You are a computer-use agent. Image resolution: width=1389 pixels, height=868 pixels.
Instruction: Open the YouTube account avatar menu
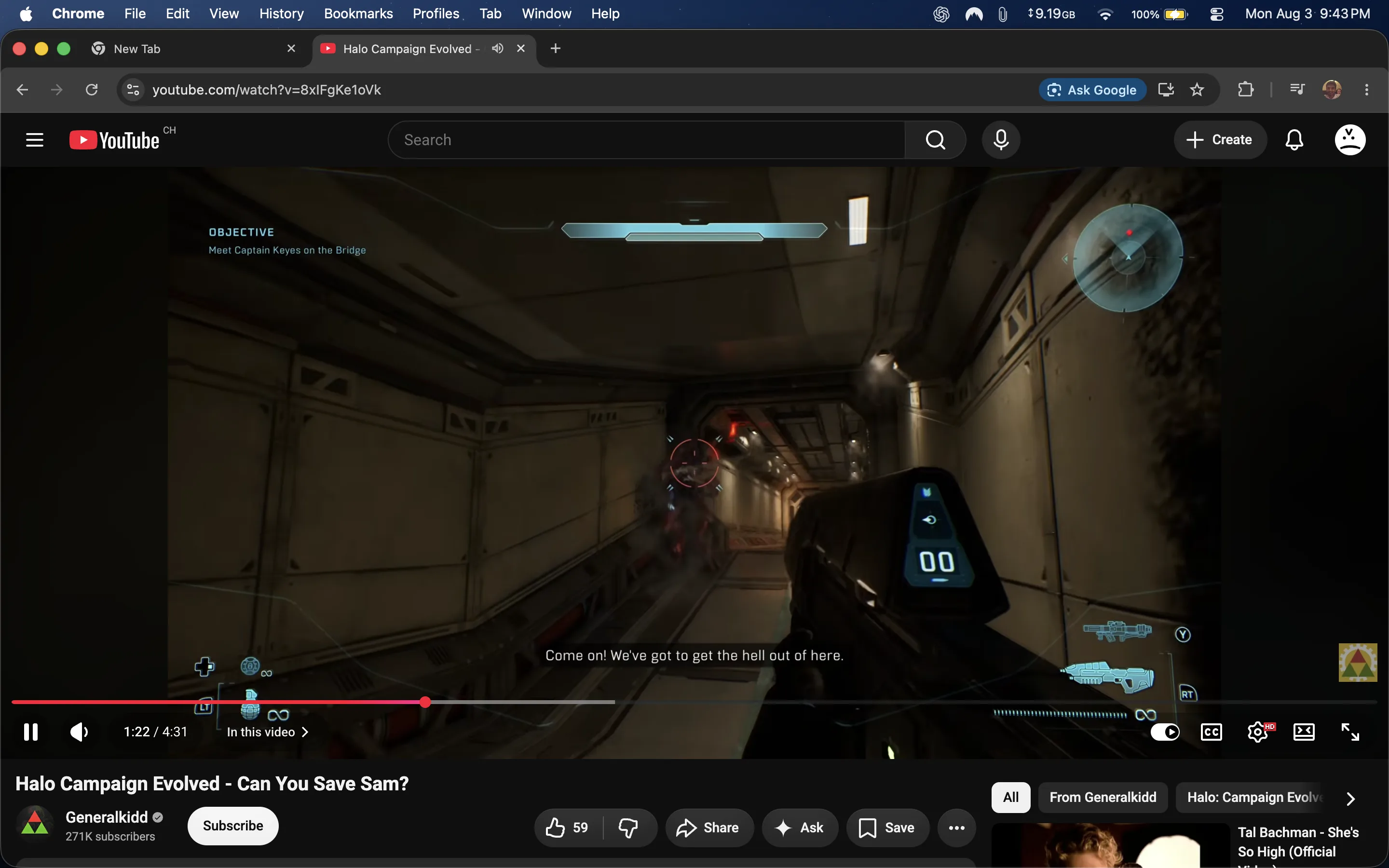click(x=1350, y=139)
